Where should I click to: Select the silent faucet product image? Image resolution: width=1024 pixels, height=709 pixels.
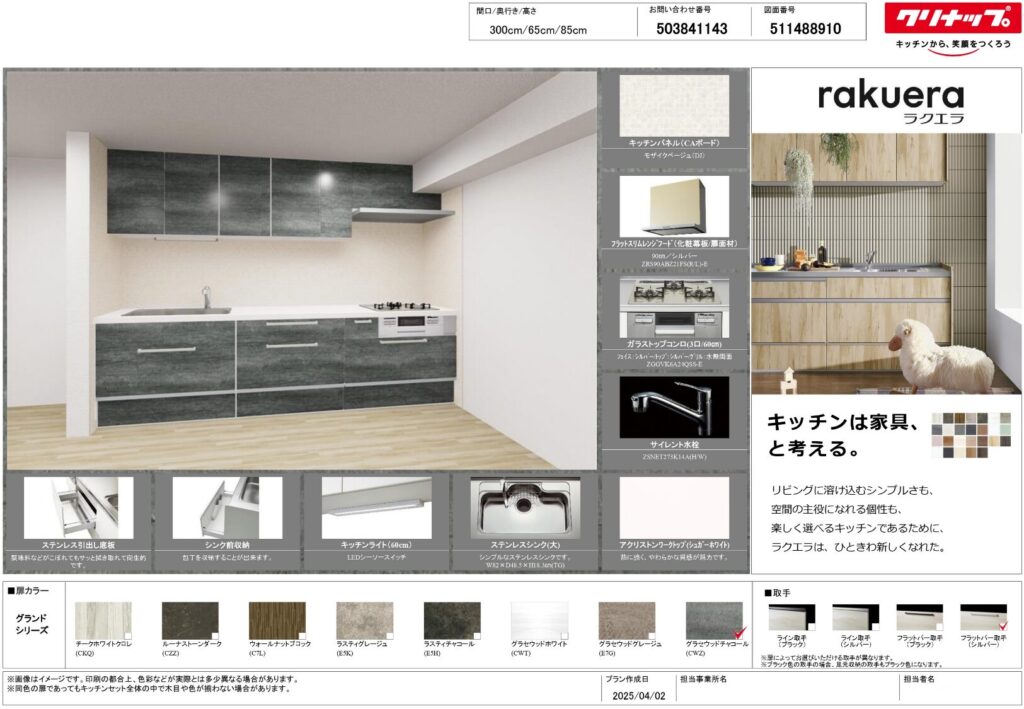tap(673, 406)
